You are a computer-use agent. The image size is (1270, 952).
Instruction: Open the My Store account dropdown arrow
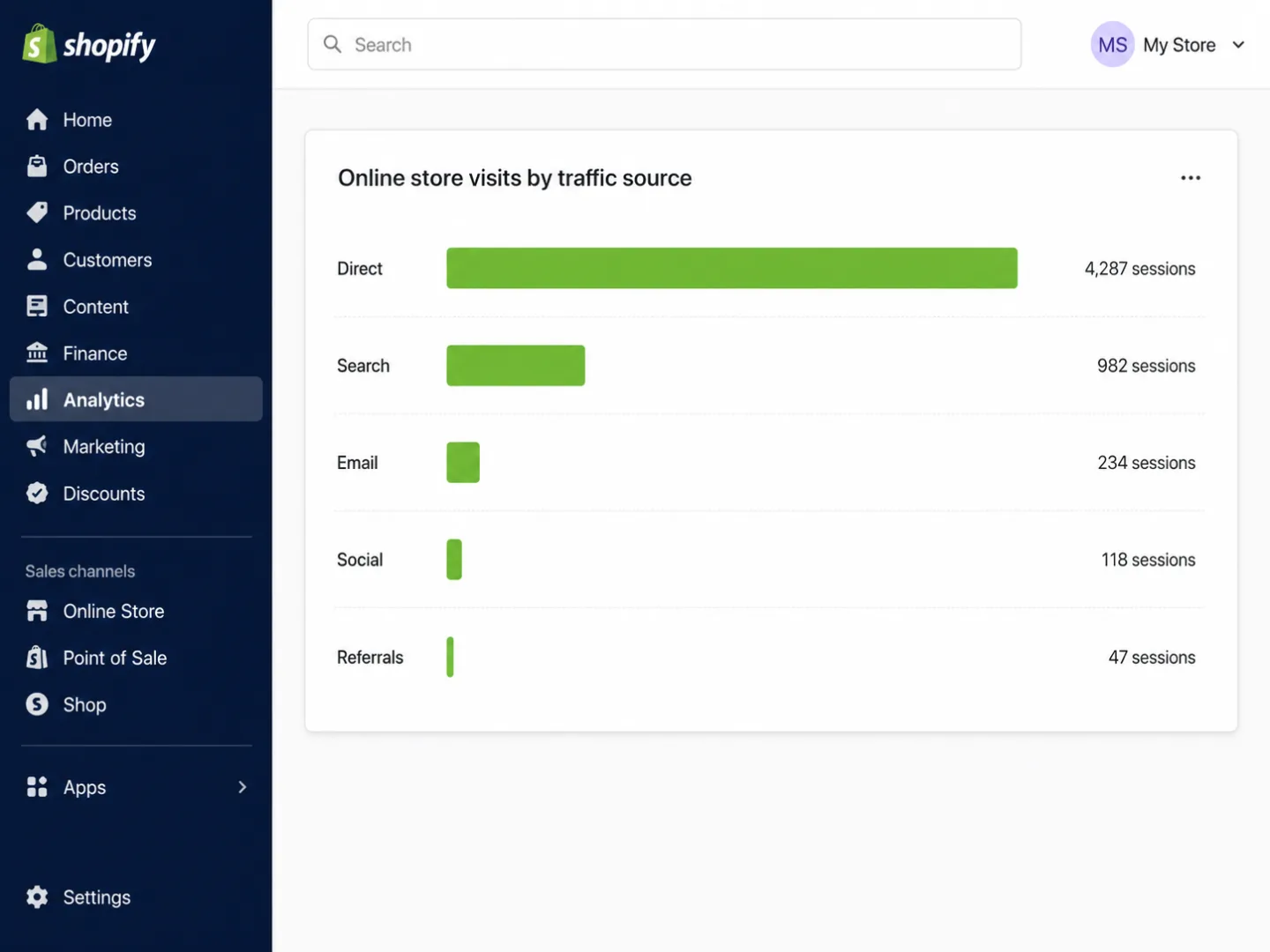pos(1238,45)
